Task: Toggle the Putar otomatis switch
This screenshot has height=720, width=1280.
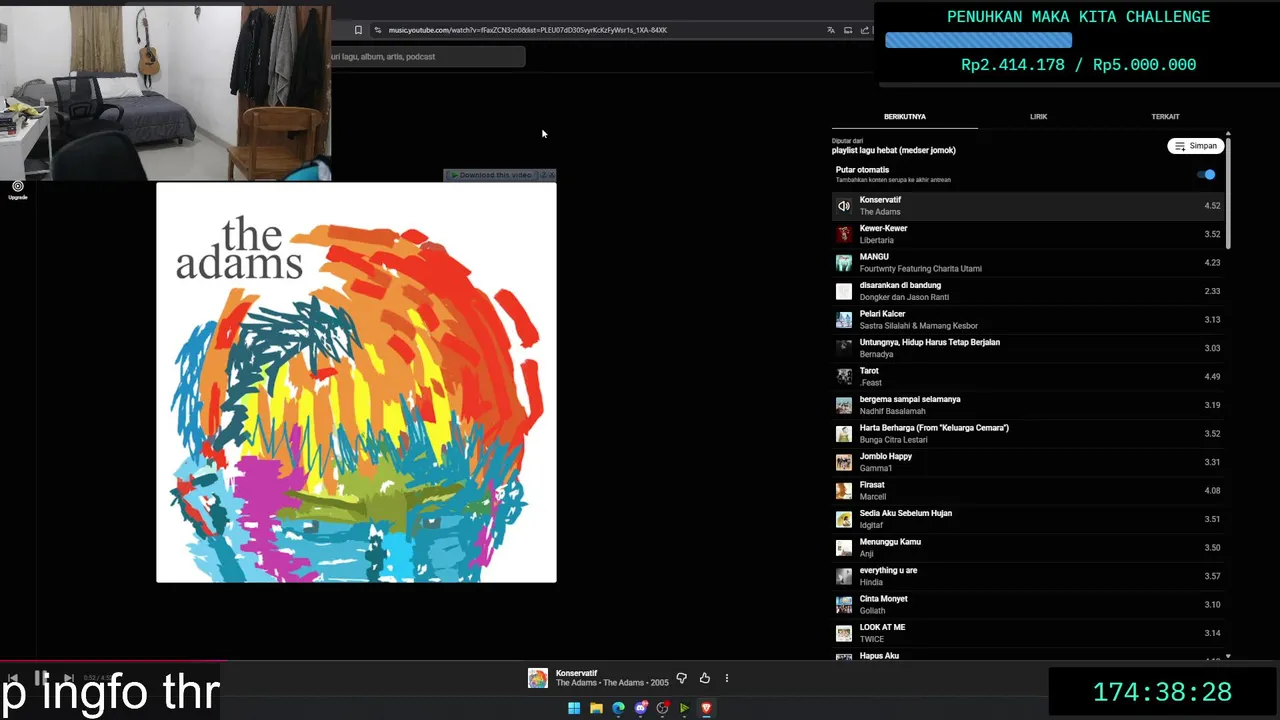Action: [1208, 175]
